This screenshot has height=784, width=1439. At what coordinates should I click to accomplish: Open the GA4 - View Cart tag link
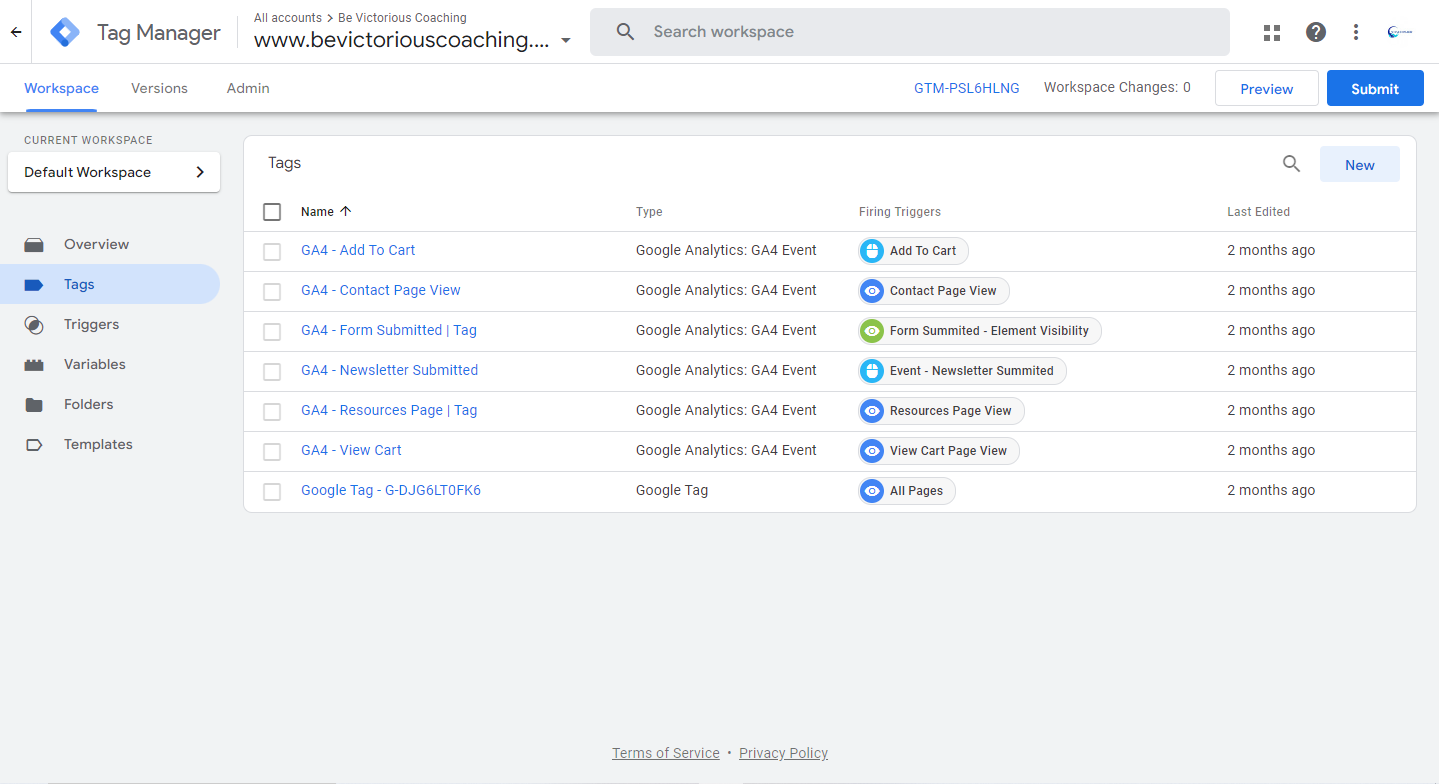pos(351,450)
